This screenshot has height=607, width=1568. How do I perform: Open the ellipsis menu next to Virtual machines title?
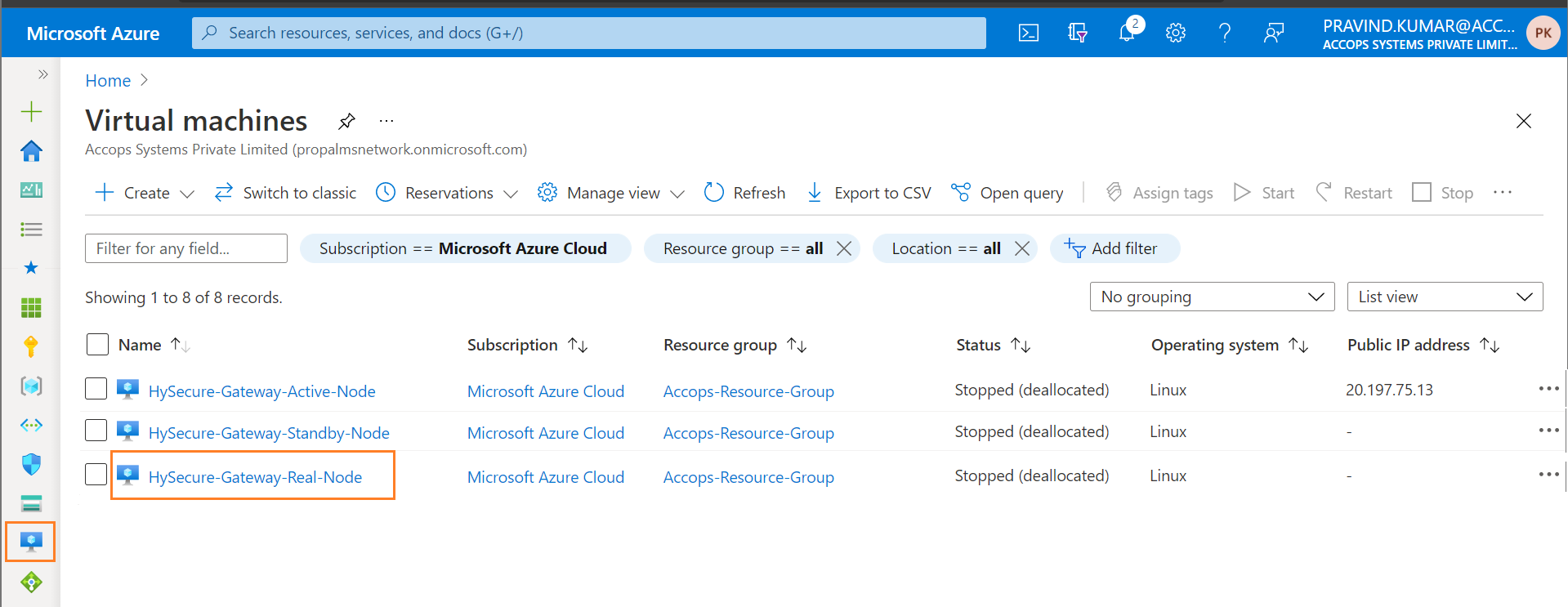pyautogui.click(x=386, y=121)
